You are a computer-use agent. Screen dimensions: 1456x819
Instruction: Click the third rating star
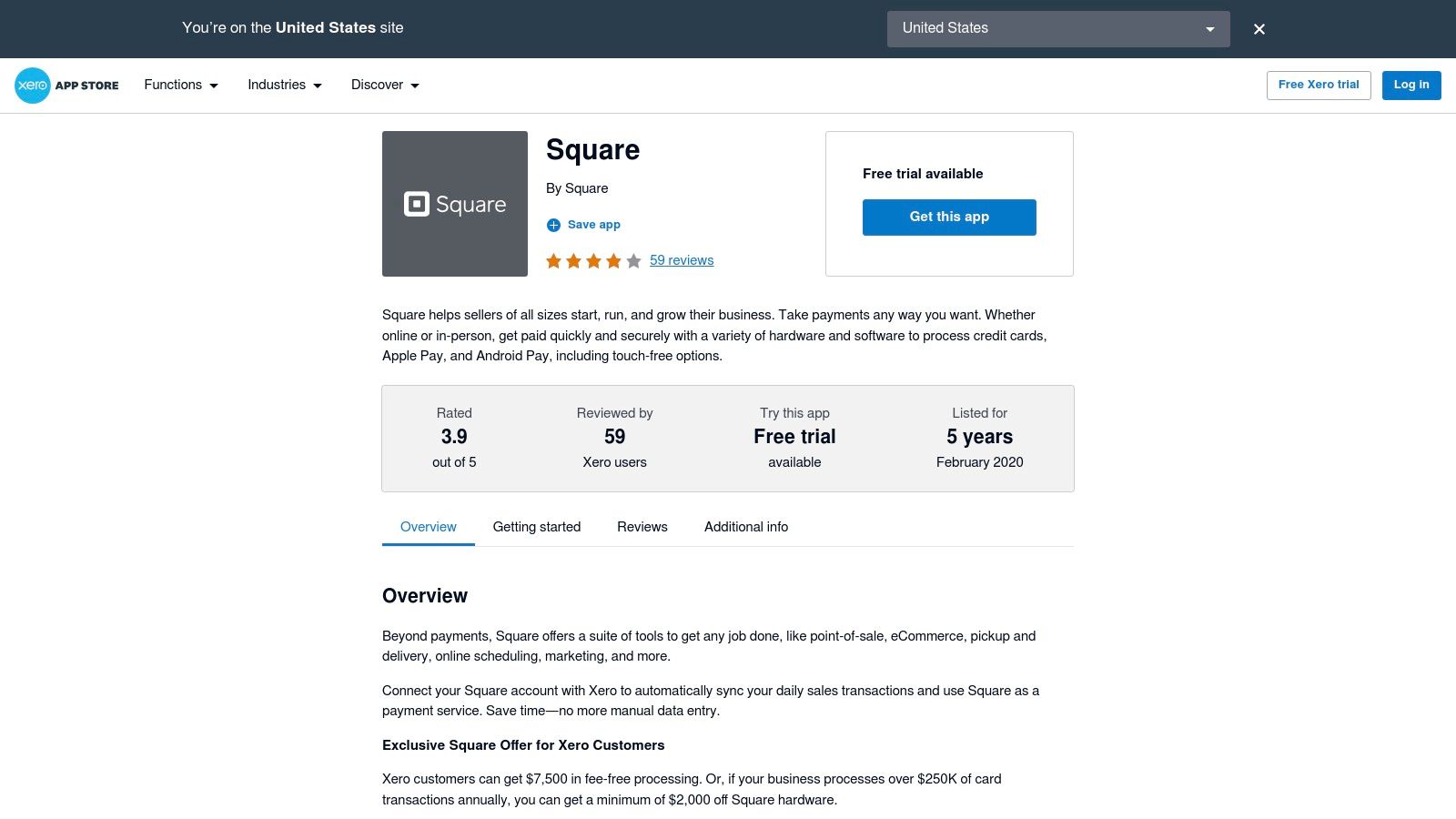pyautogui.click(x=593, y=261)
